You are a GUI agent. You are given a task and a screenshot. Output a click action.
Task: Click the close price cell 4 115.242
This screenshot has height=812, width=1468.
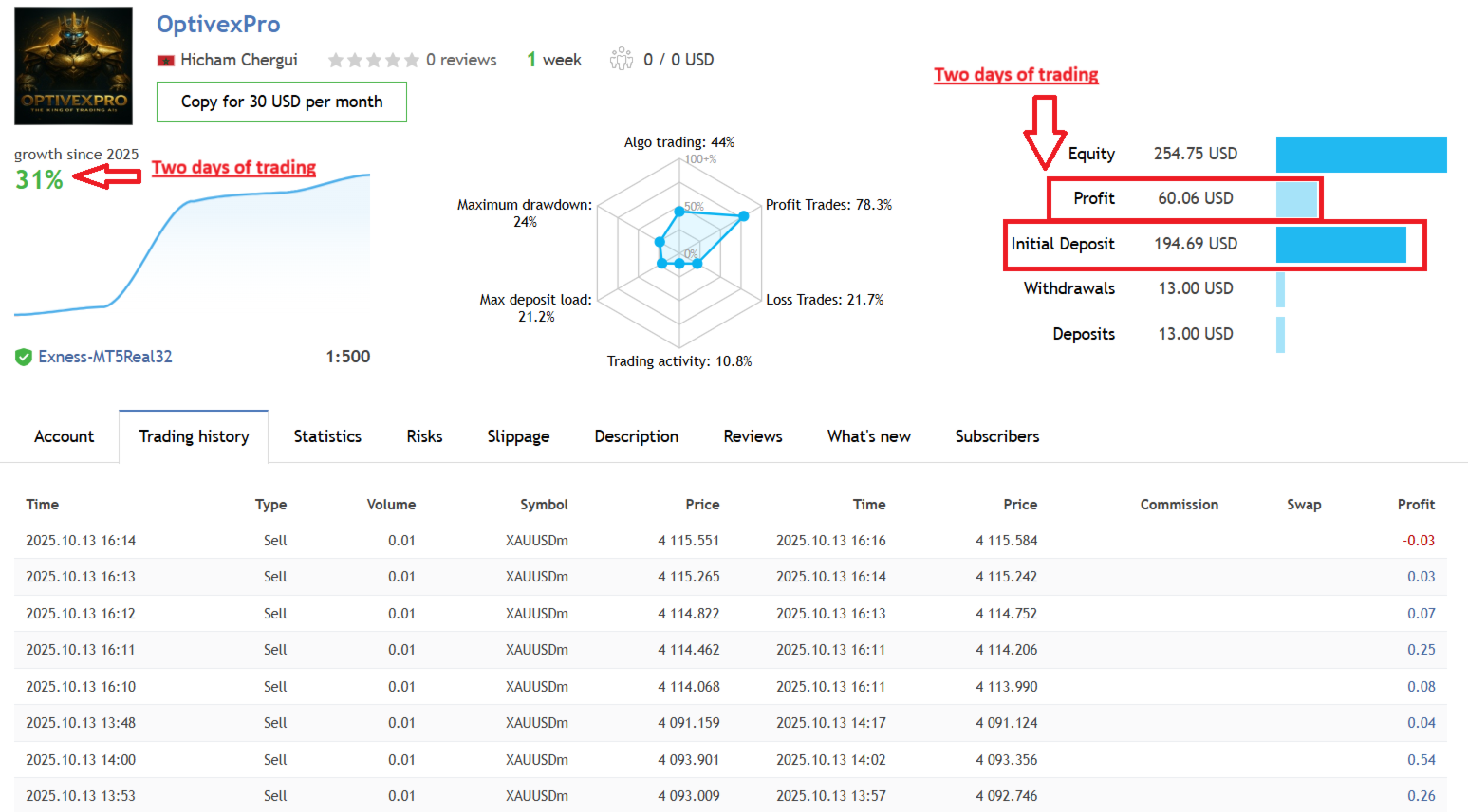click(x=1007, y=577)
